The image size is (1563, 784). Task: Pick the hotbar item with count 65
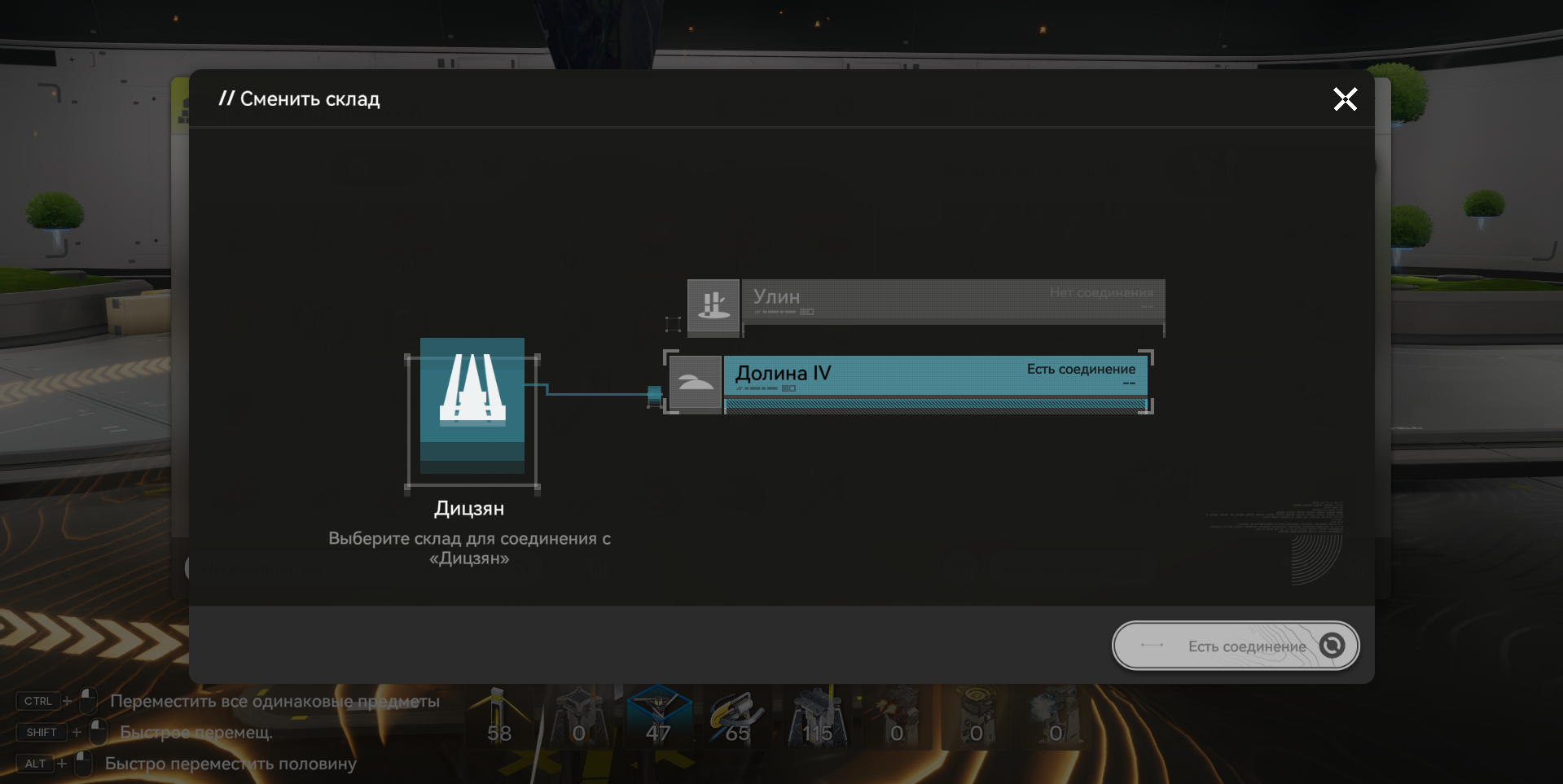[x=737, y=718]
